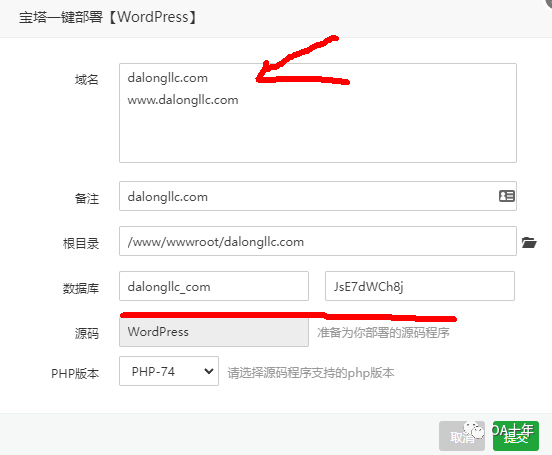Click the gray cancel button
The height and width of the screenshot is (455, 552).
pos(462,436)
